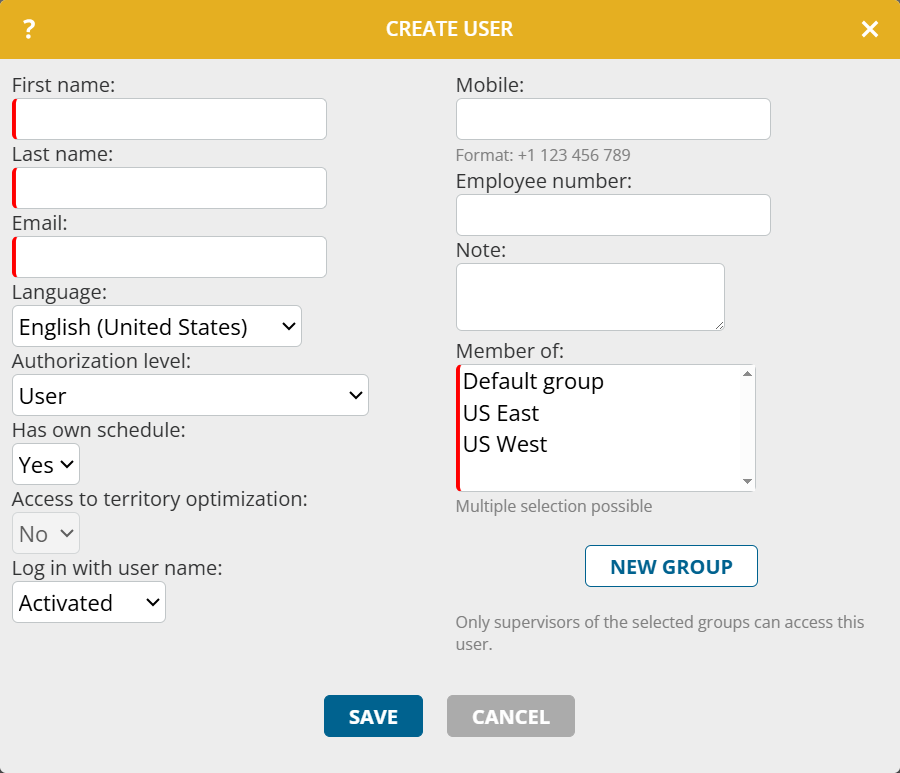Click the New Group button
Screen dimensions: 900x773
point(671,566)
